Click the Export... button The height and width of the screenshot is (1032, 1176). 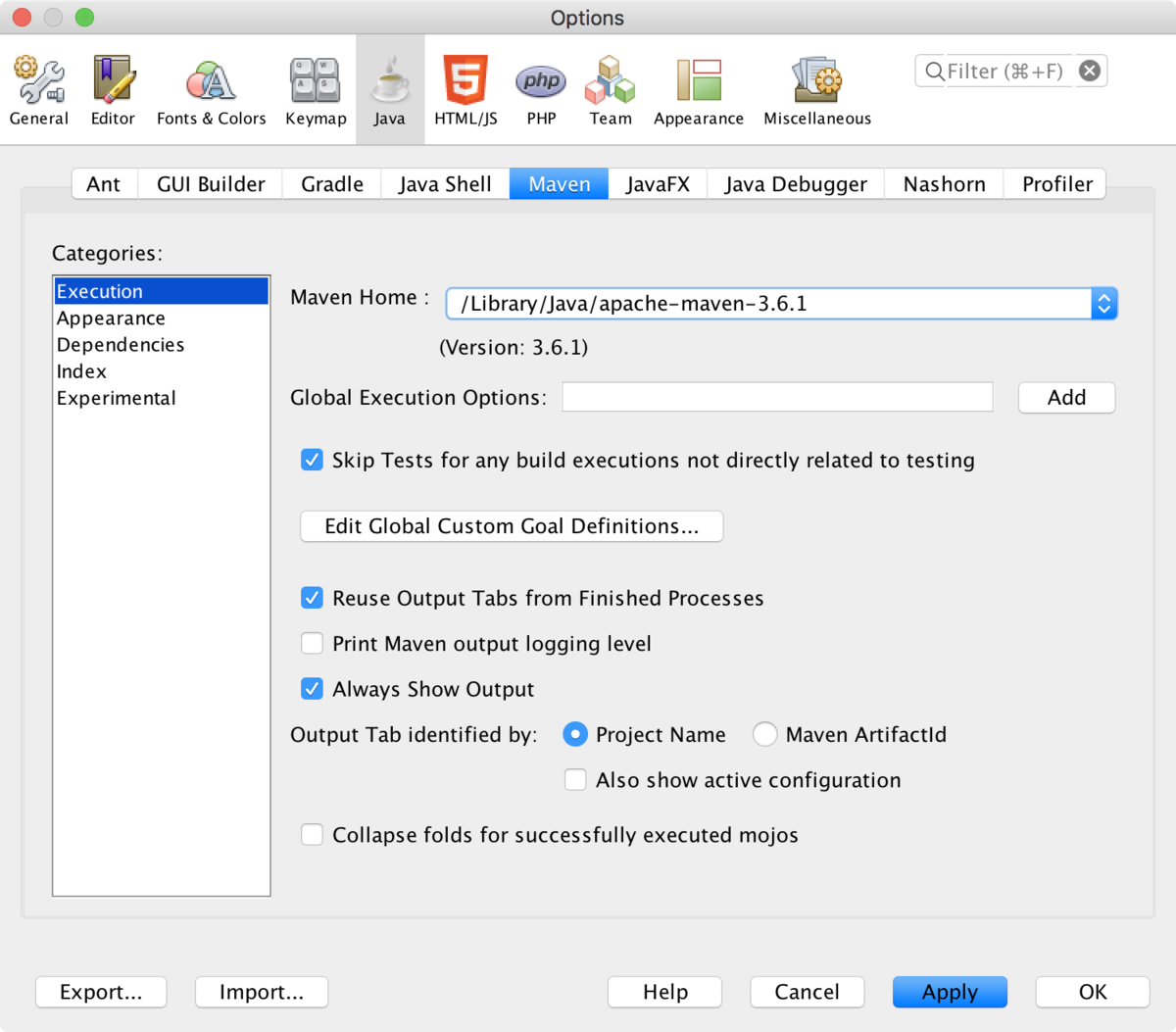pyautogui.click(x=101, y=992)
